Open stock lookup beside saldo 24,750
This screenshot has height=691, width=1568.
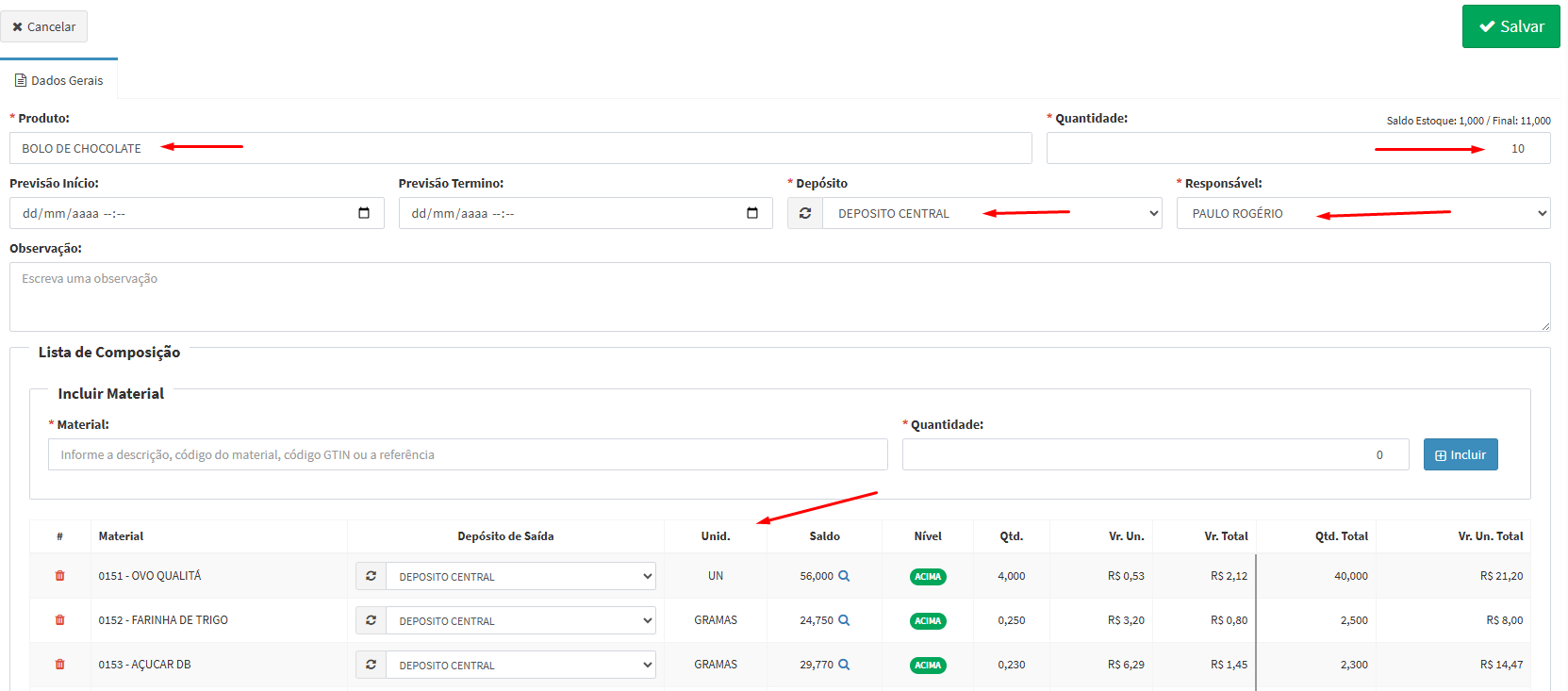click(x=844, y=620)
